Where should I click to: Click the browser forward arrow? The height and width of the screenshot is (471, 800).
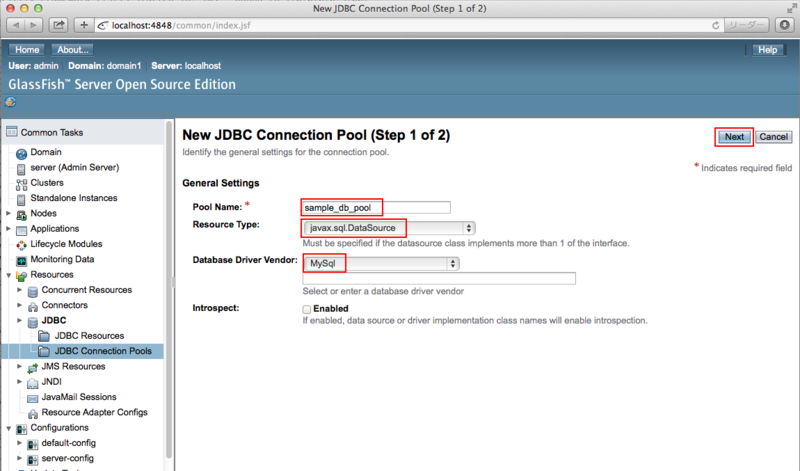point(34,24)
